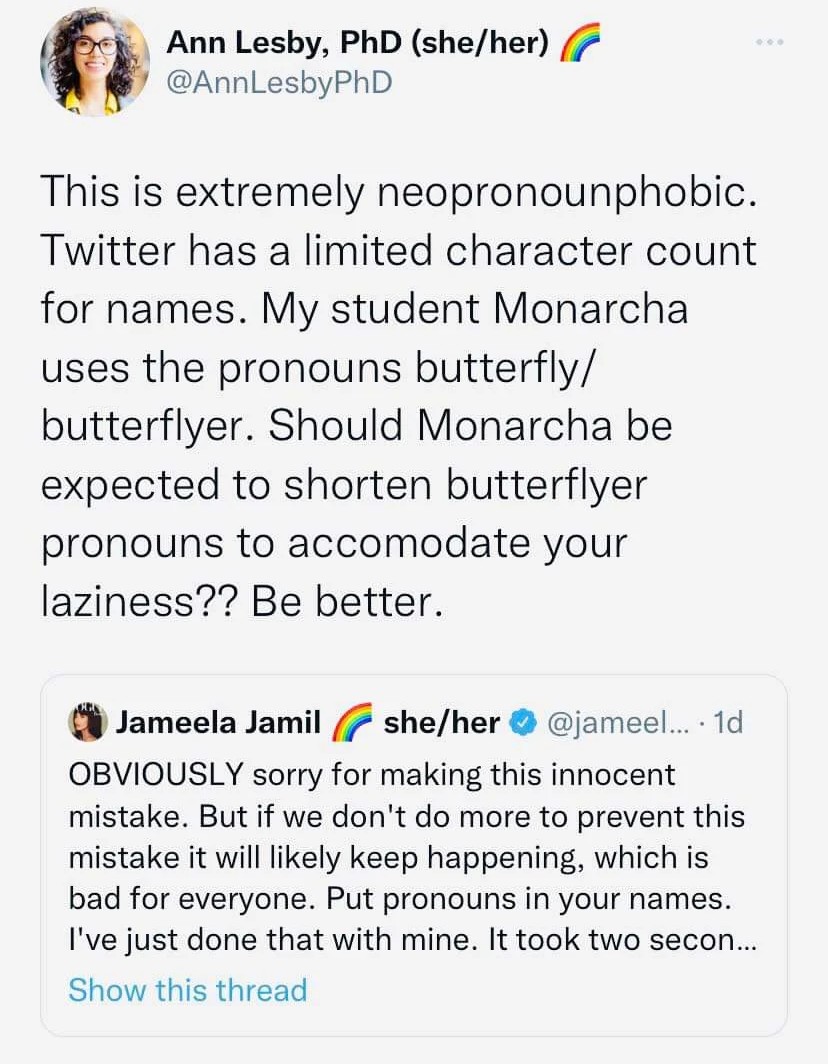828x1064 pixels.
Task: Click 'Put pronouns in your names' sentence
Action: pyautogui.click(x=529, y=898)
